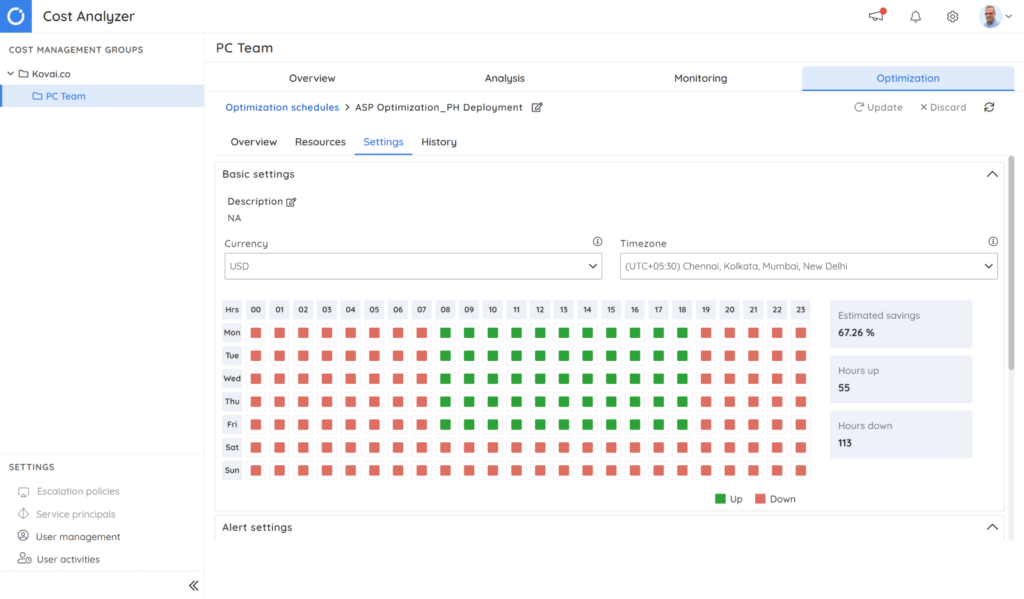Click the announcements megaphone icon
Screen dimensions: 1024x599
pyautogui.click(x=876, y=16)
